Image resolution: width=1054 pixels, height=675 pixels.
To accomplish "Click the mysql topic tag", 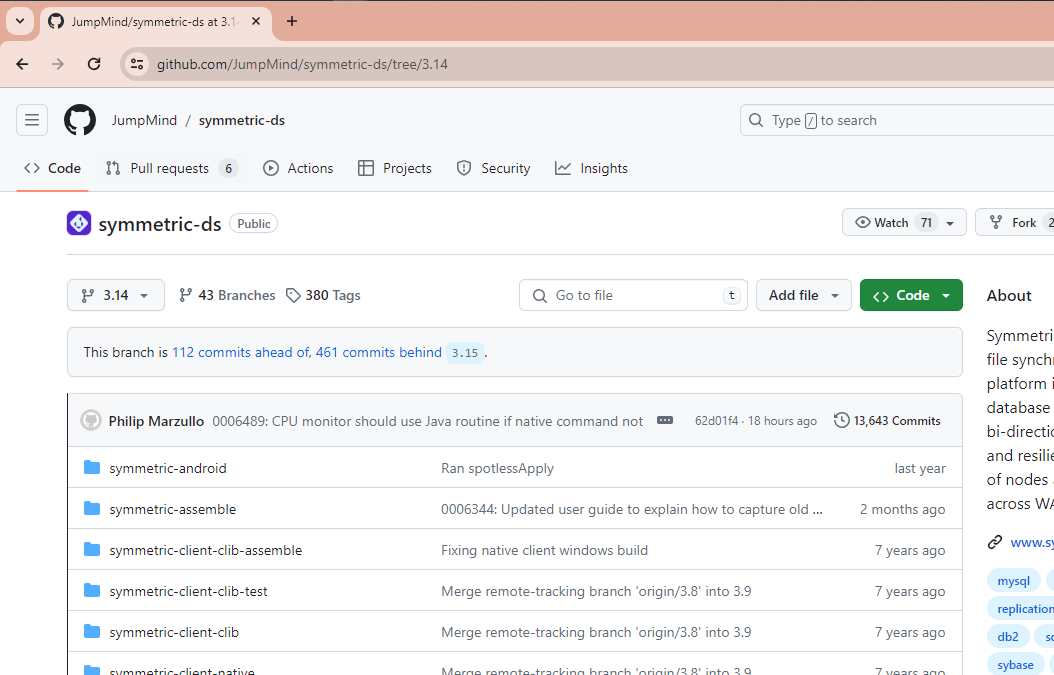I will pyautogui.click(x=1013, y=581).
